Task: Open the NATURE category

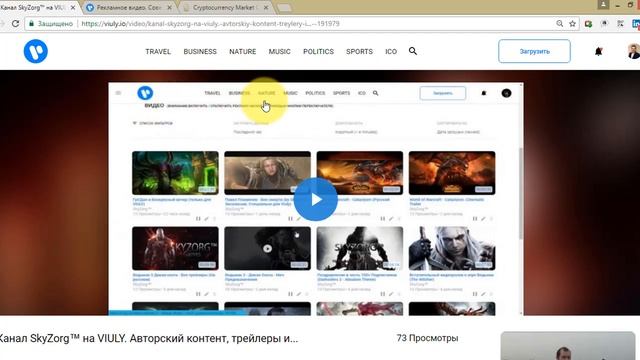Action: pos(242,51)
